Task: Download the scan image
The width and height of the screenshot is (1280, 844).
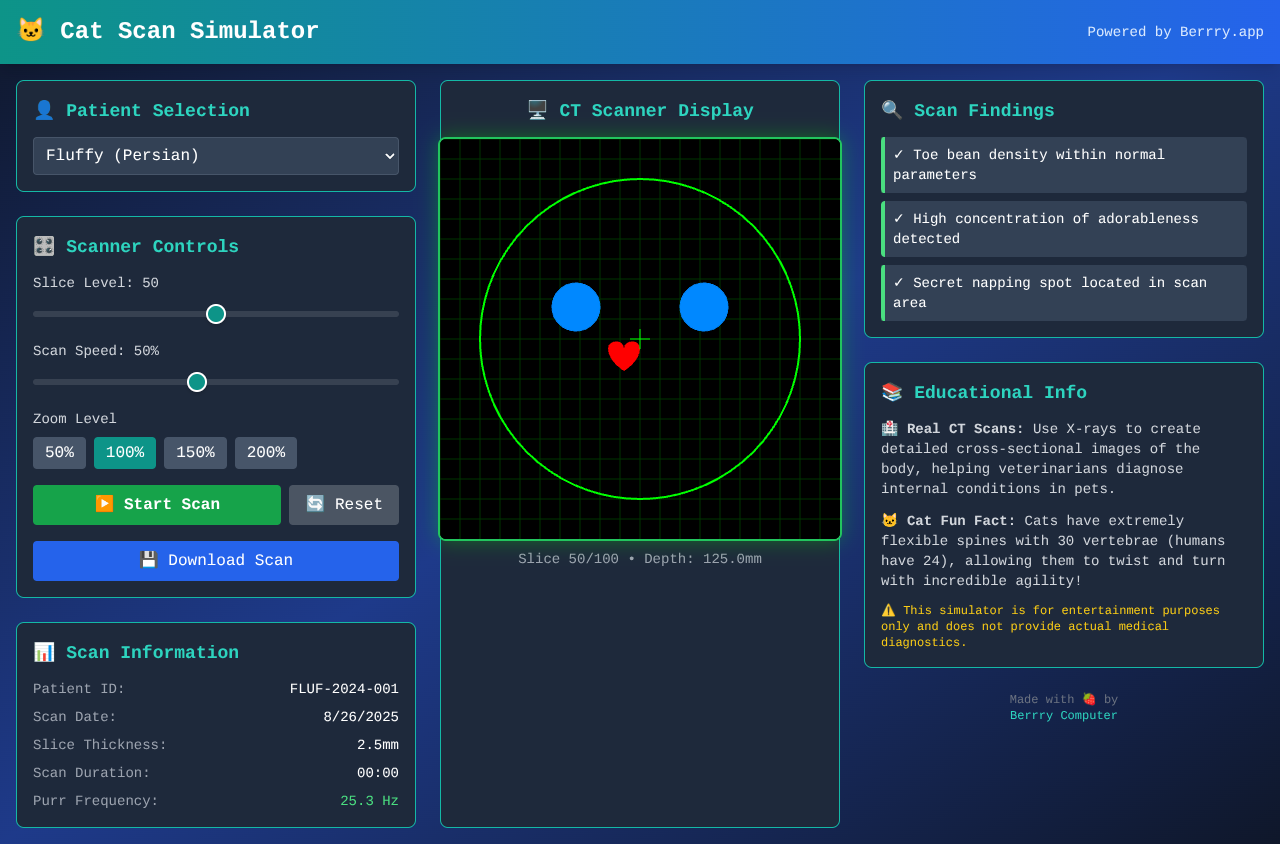Action: 216,561
